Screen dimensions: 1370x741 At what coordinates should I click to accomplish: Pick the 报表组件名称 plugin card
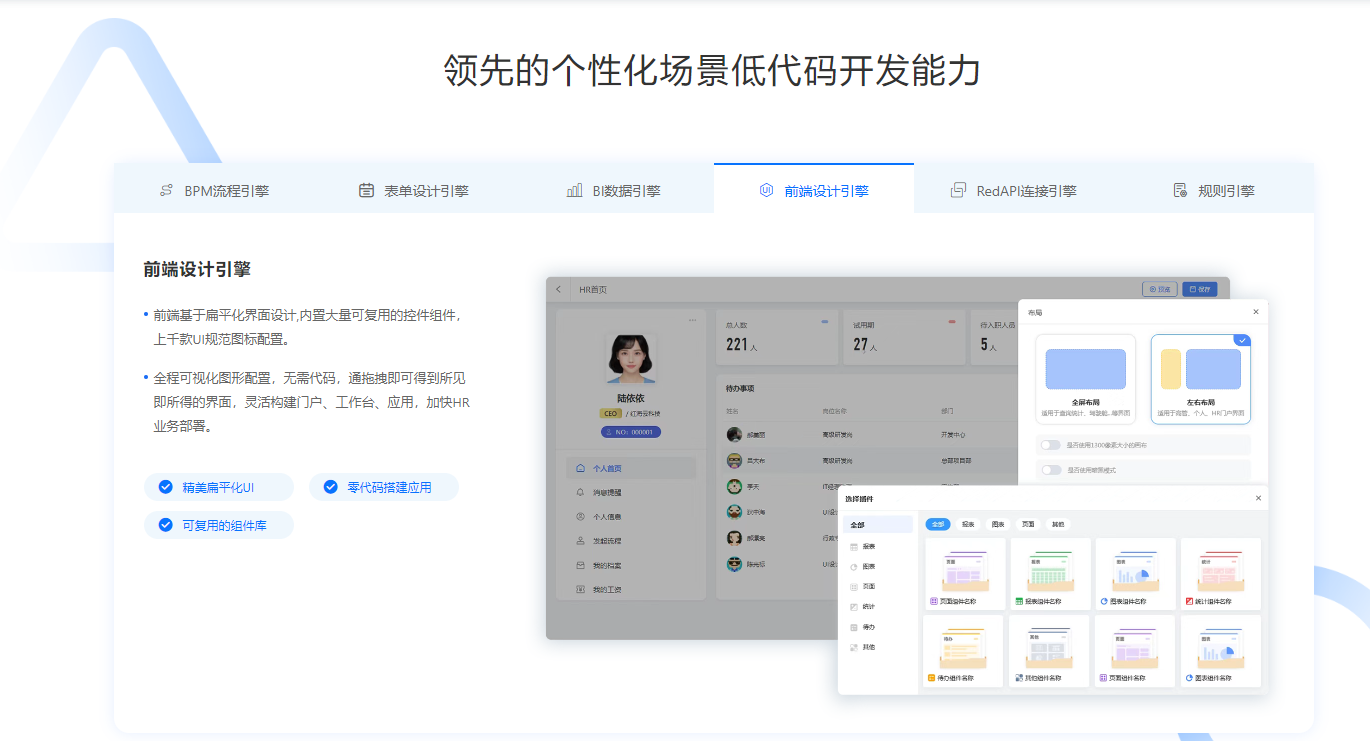pos(1050,574)
